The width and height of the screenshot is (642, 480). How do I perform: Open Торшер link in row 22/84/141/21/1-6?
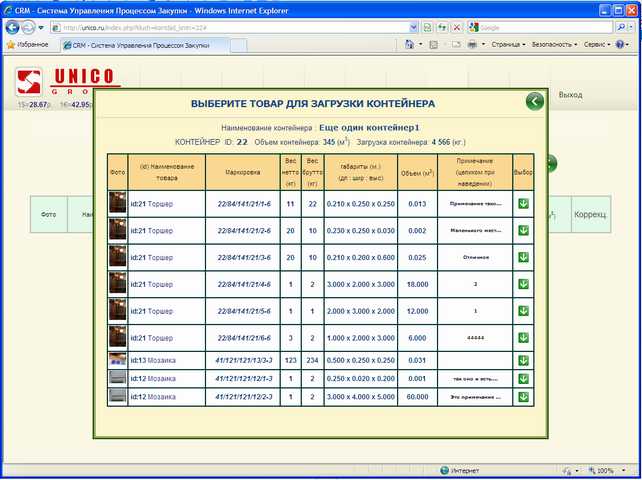[x=160, y=204]
